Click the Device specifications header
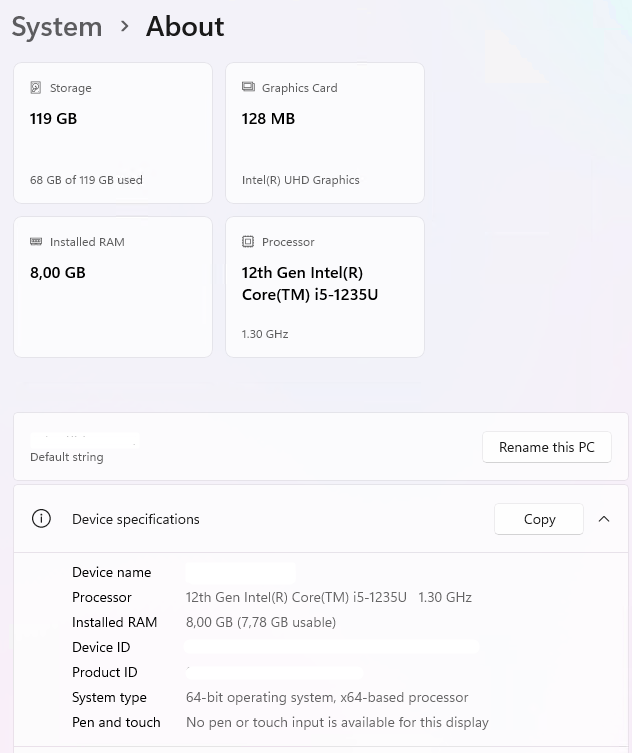This screenshot has width=632, height=753. (x=136, y=519)
